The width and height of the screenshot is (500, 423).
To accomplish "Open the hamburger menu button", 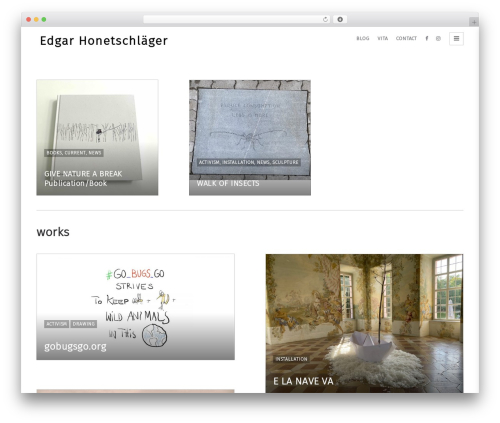I will (x=456, y=39).
